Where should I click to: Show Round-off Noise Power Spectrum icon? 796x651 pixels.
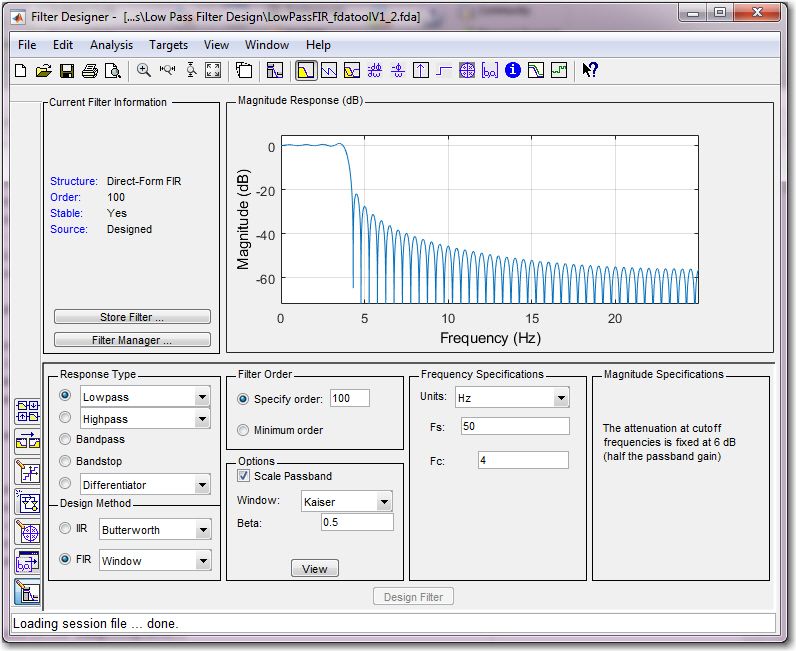(559, 70)
